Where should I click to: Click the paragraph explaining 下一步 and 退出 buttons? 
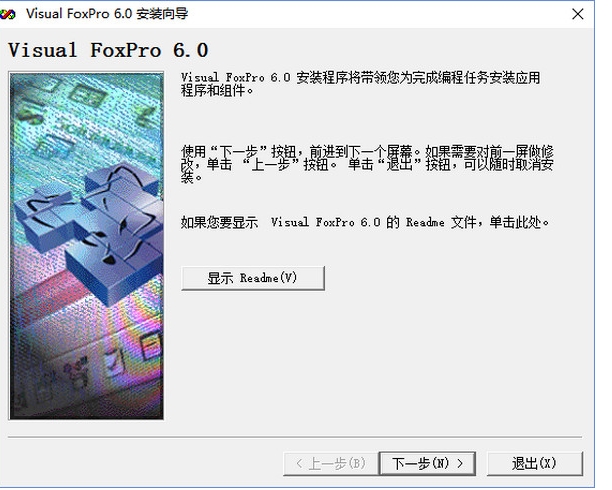click(367, 164)
